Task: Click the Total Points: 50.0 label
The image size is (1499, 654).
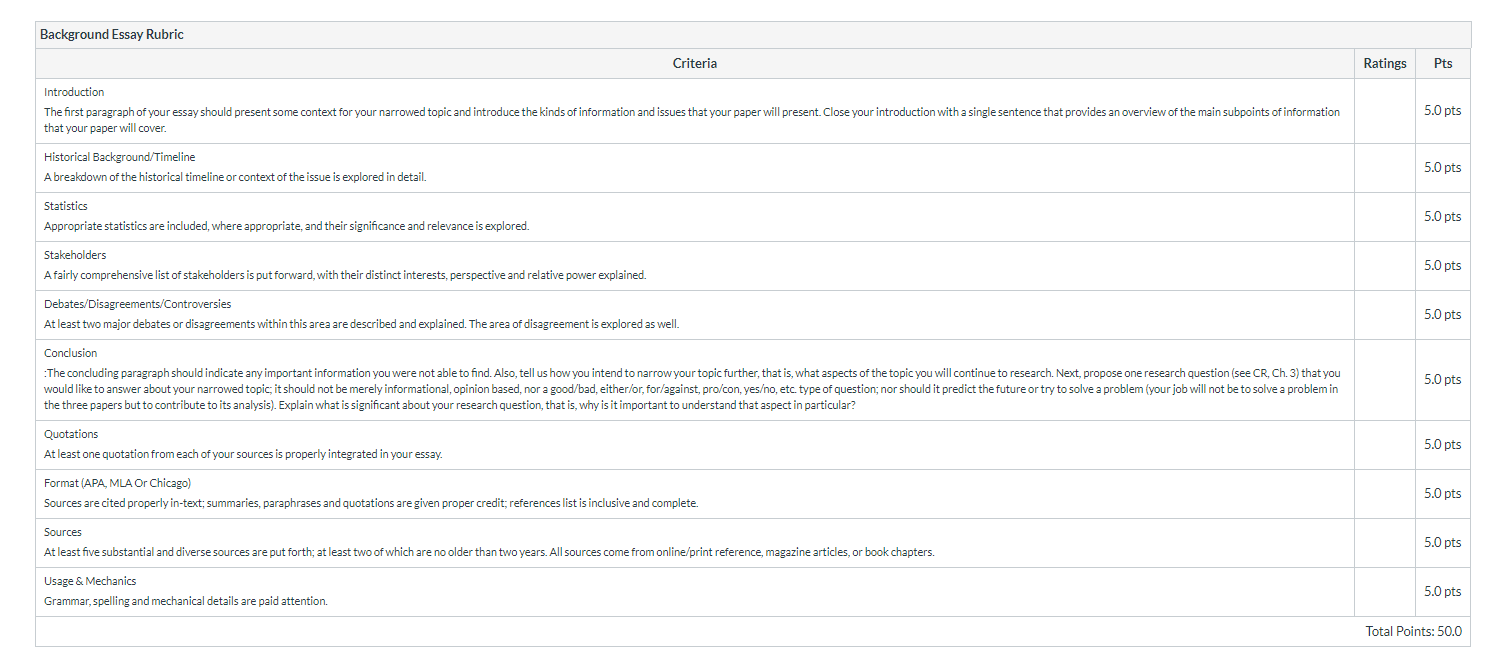Action: tap(1413, 631)
